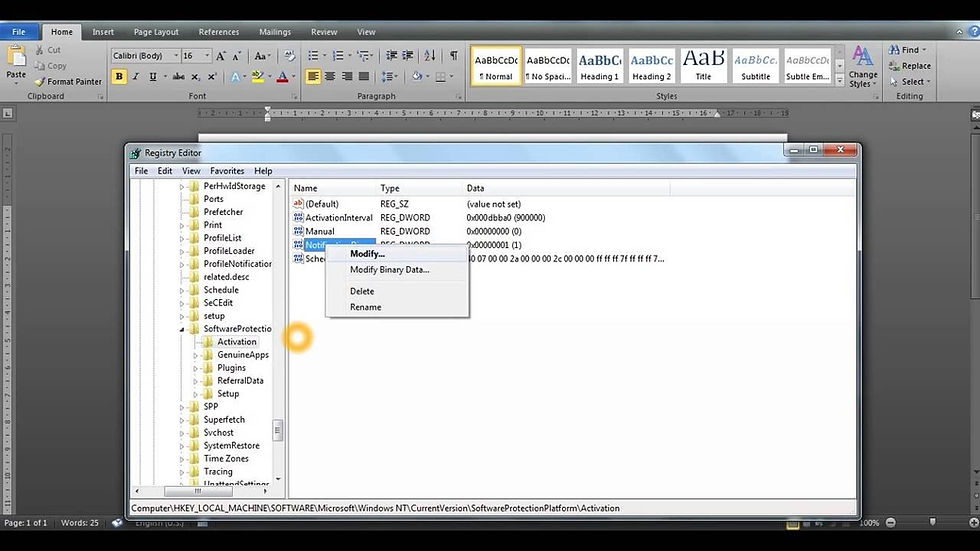
Task: Click Multilevel List icon
Action: [x=363, y=56]
